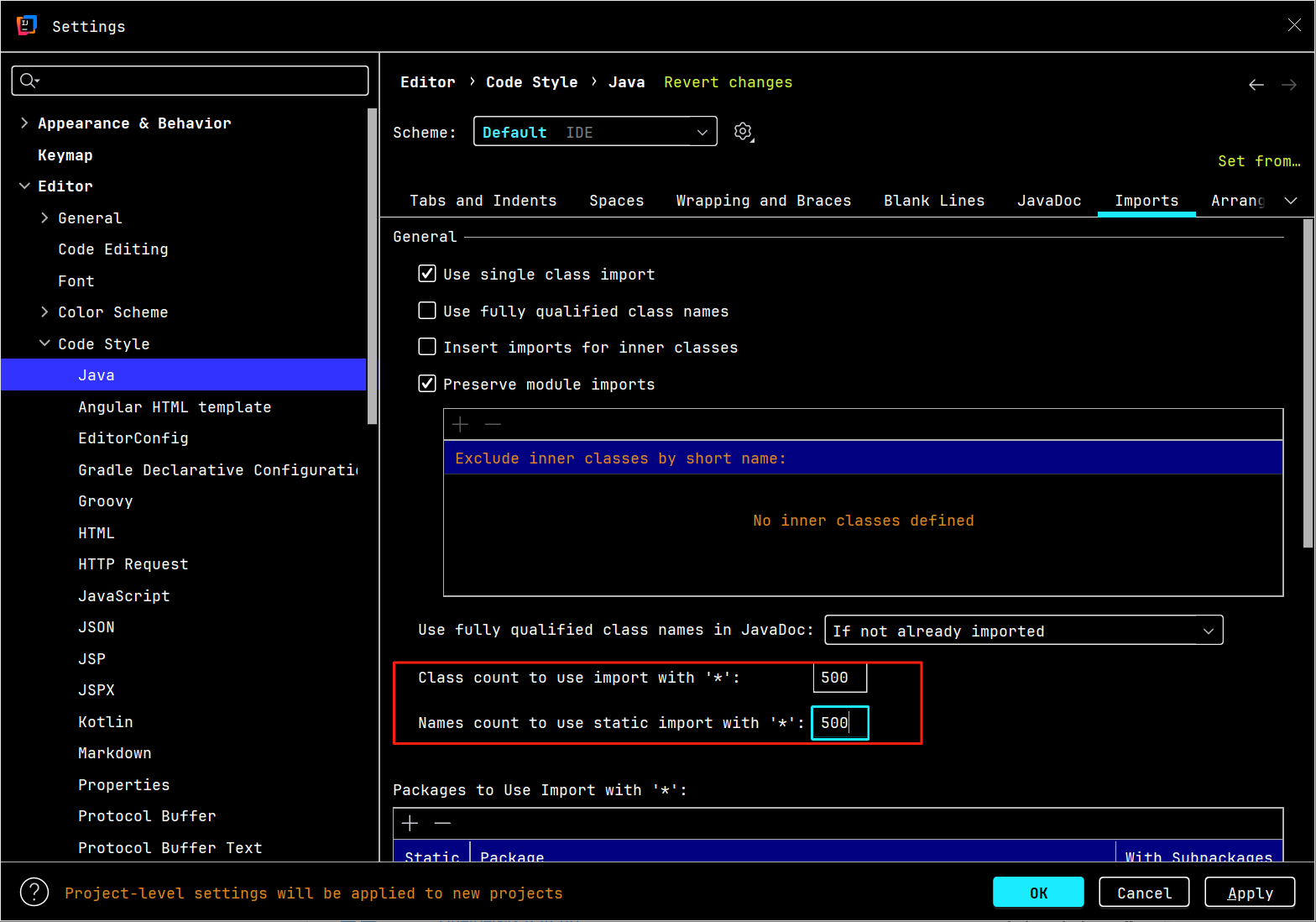Open the Wrapping and Braces tab
Screen dimensions: 1316x922
point(763,201)
